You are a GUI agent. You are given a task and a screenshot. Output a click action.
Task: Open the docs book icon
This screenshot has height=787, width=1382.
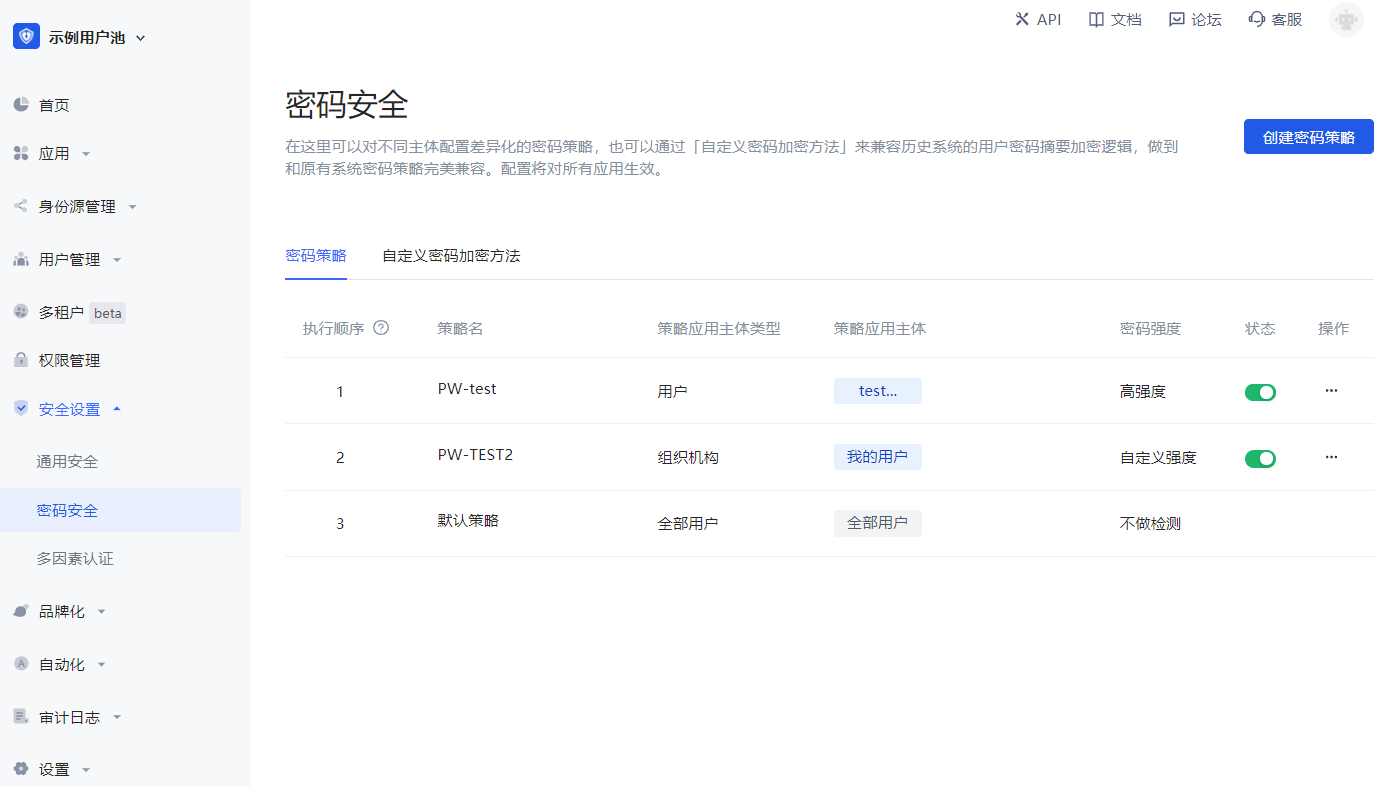coord(1096,19)
